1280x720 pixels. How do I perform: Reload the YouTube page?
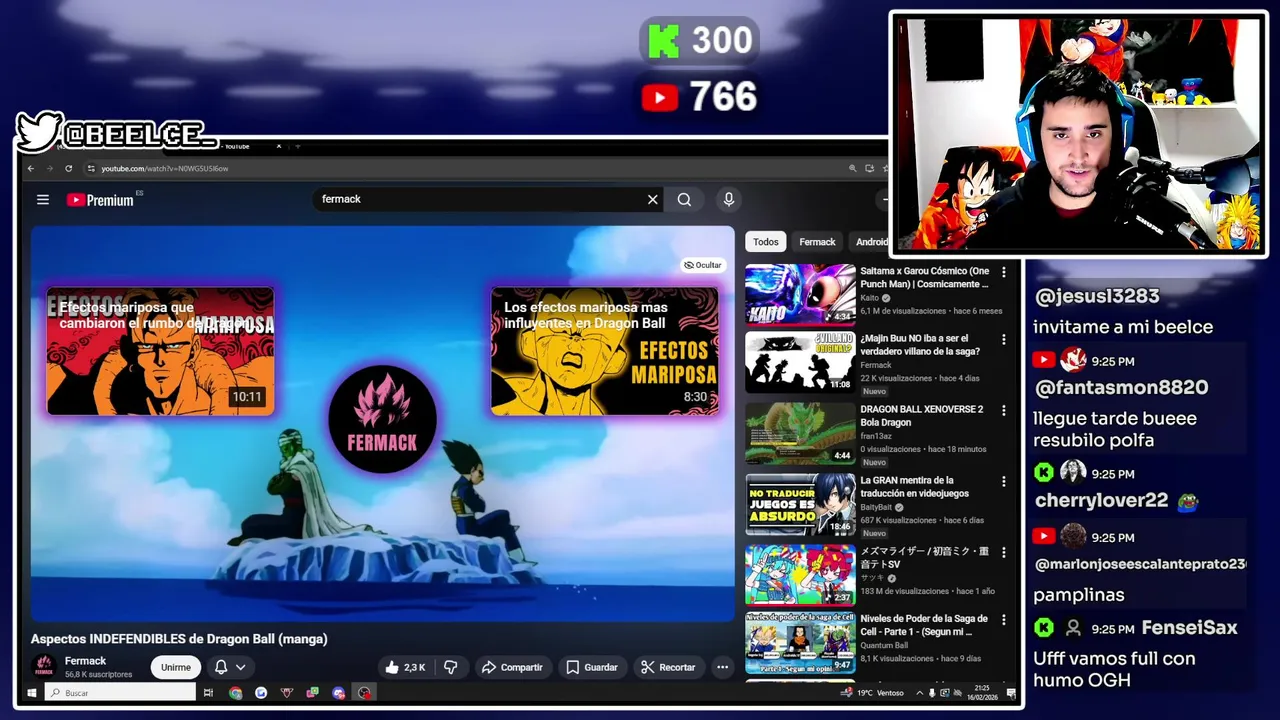click(x=68, y=168)
